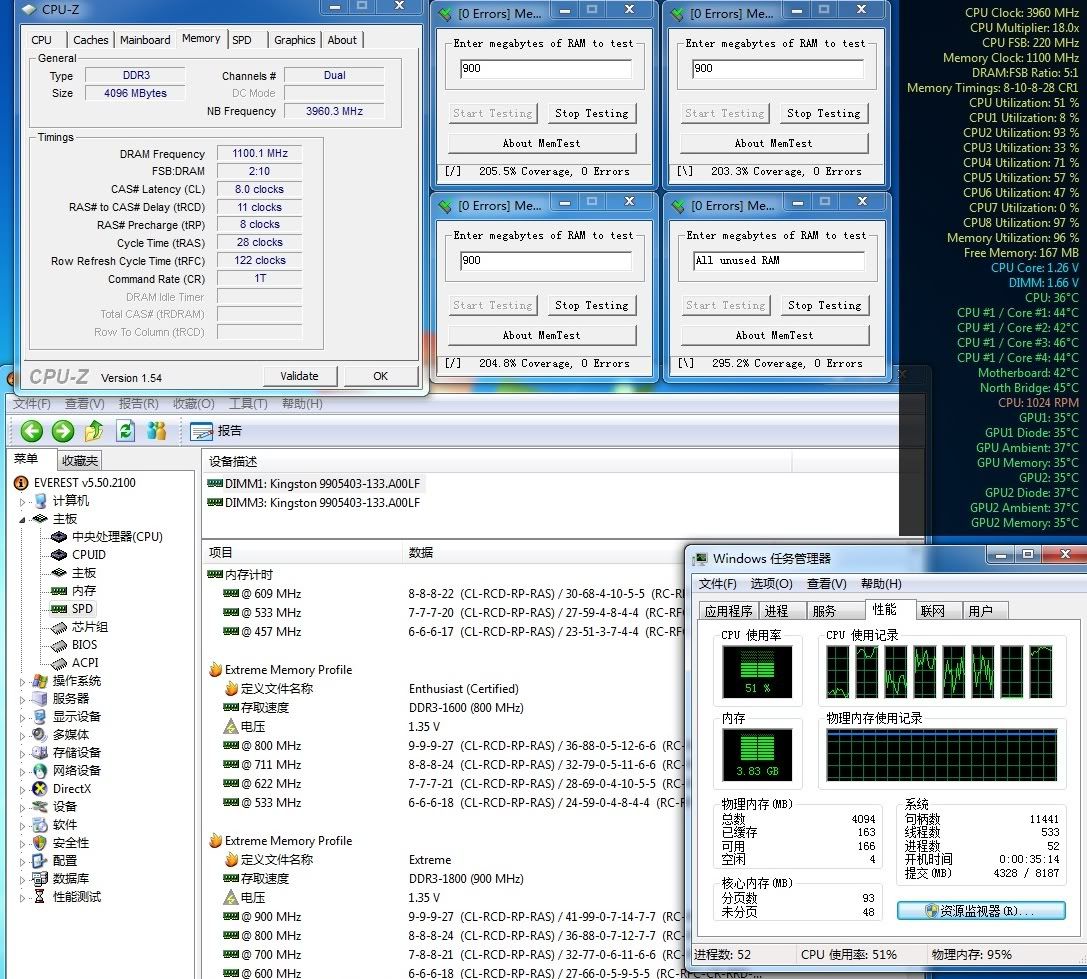The height and width of the screenshot is (979, 1087).
Task: Collapse the 主板 tree node
Action: (24, 519)
